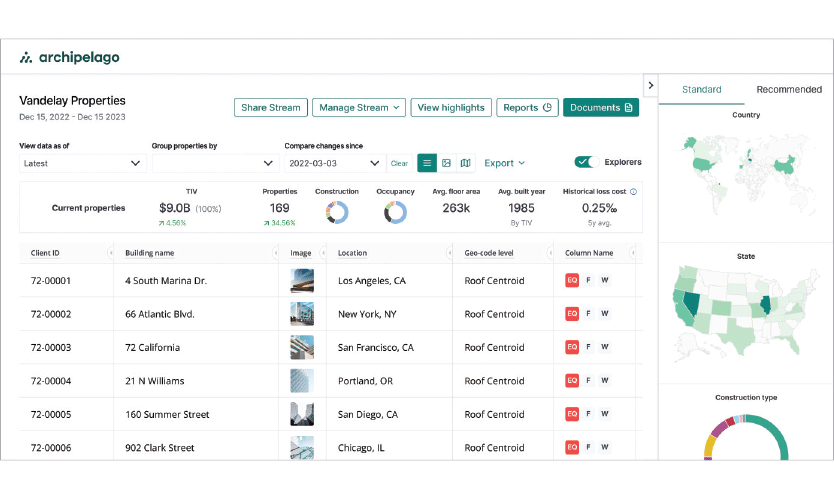Viewport: 834px width, 500px height.
Task: Open thumbnail for 72 California
Action: (x=302, y=347)
